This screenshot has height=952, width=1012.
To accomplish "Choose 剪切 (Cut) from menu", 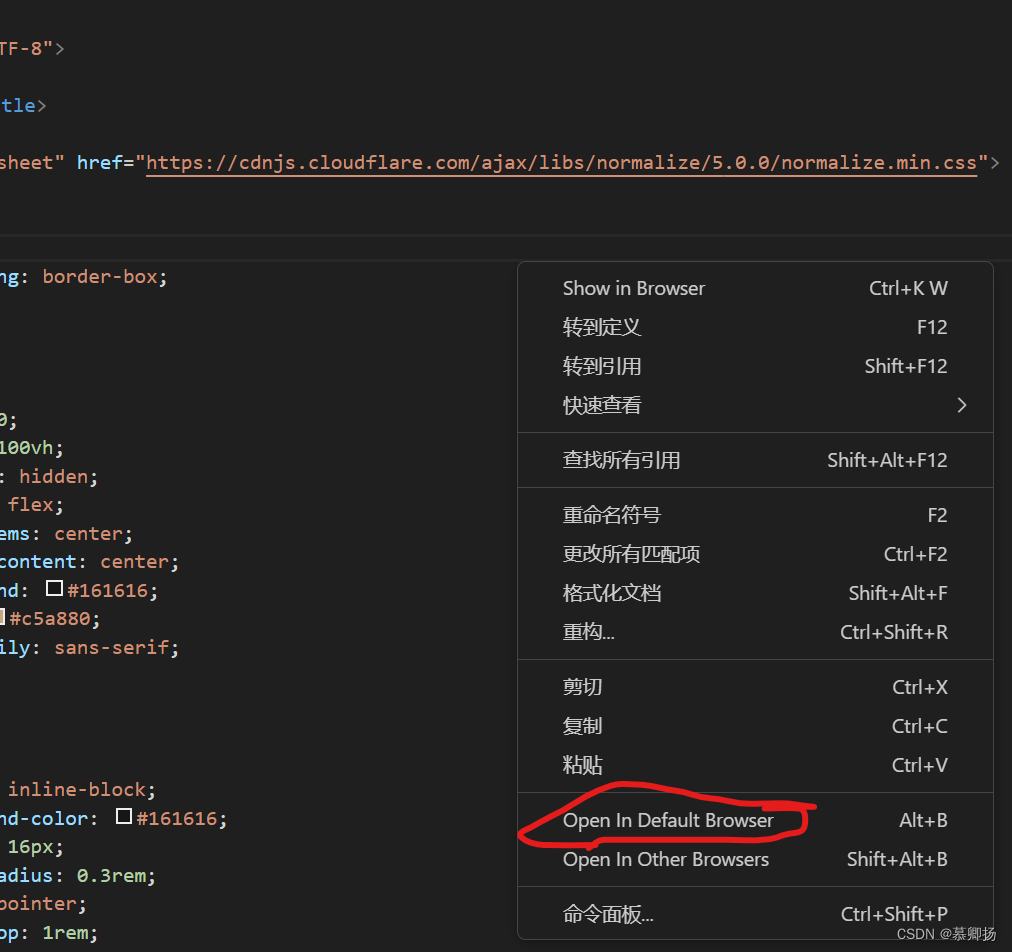I will [x=755, y=687].
